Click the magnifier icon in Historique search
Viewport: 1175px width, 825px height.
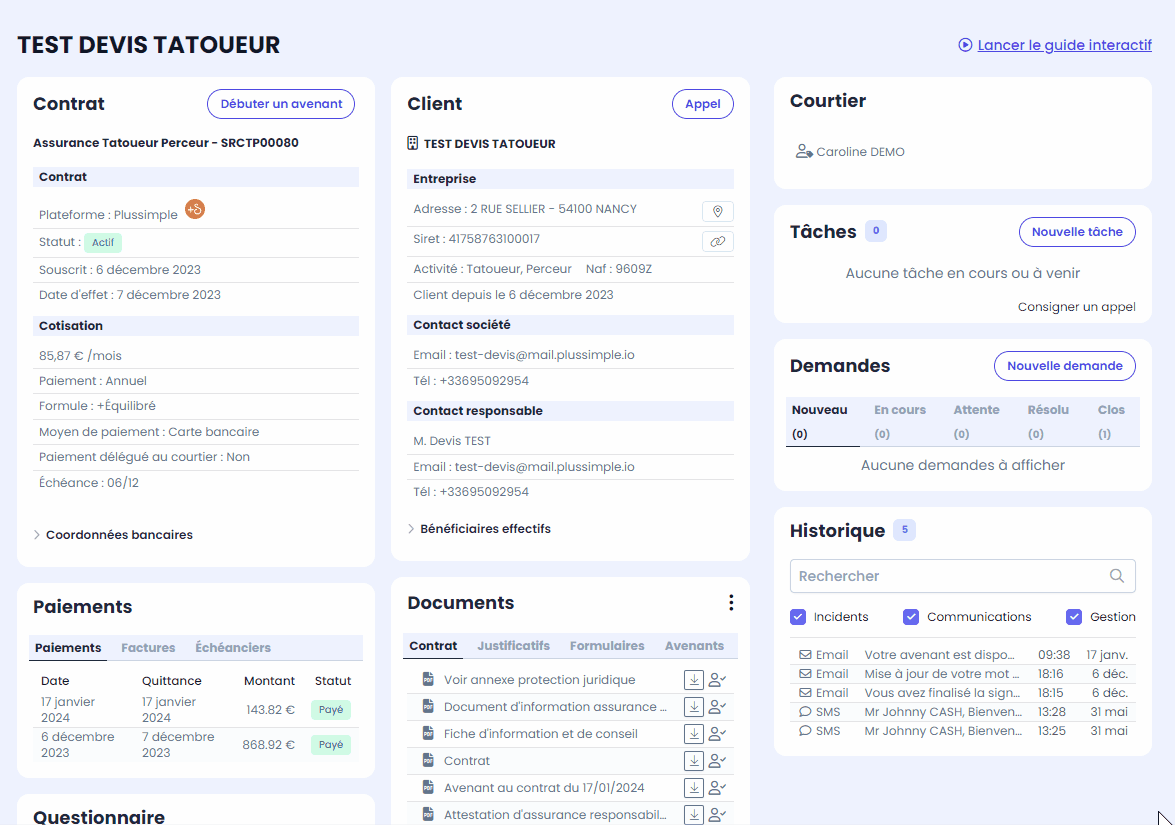pyautogui.click(x=1117, y=575)
